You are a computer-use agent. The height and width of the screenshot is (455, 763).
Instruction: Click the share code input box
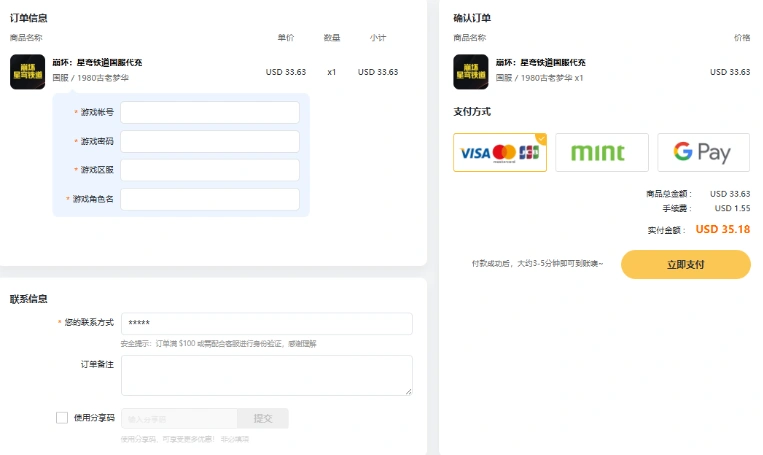point(179,418)
